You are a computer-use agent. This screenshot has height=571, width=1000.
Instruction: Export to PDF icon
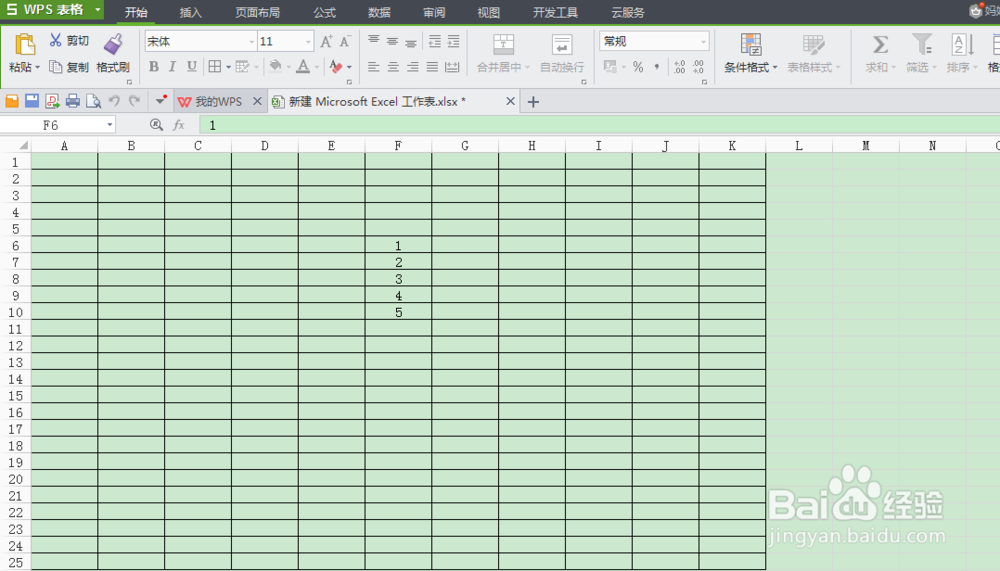tap(52, 101)
